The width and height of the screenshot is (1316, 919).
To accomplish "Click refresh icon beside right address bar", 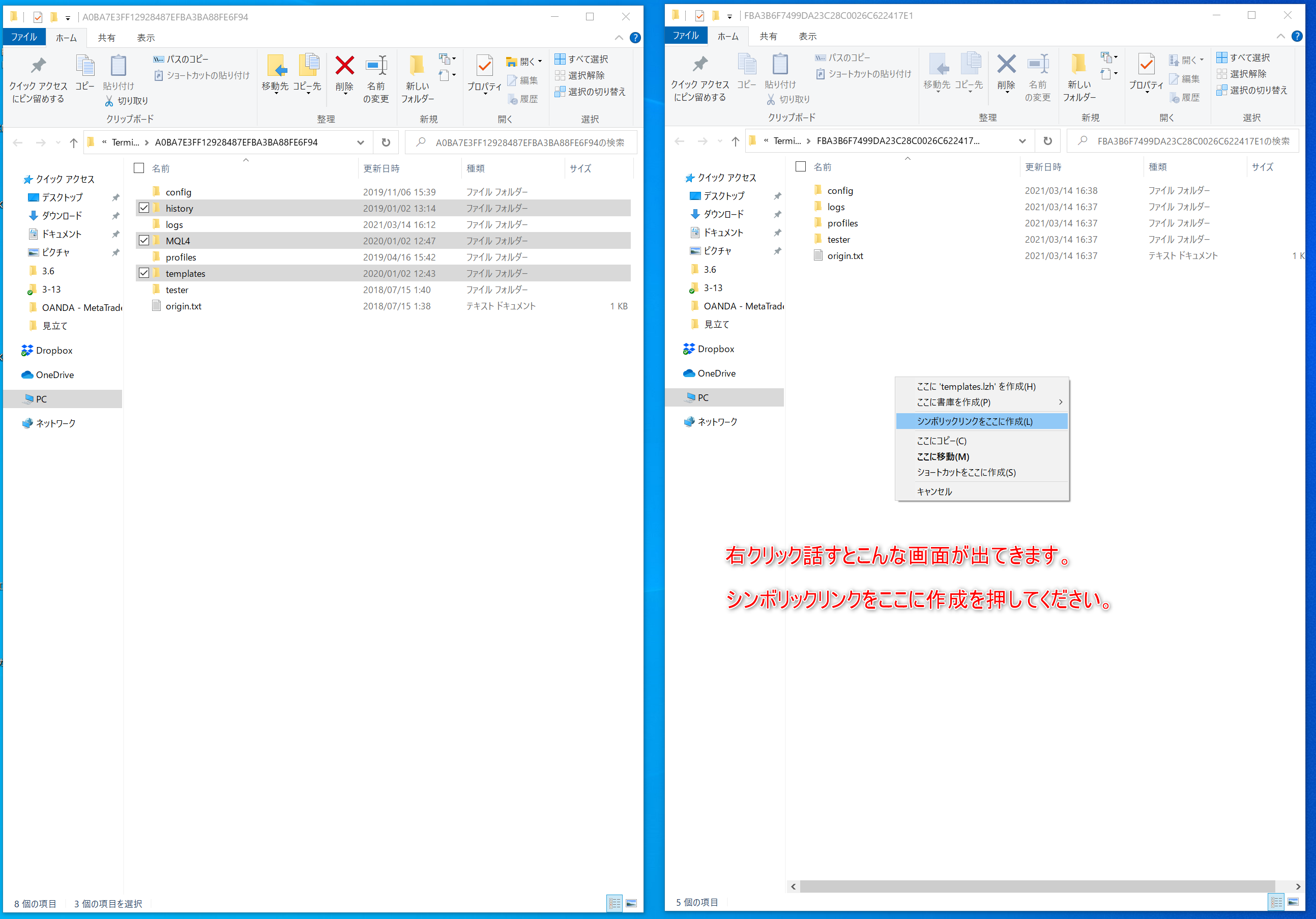I will click(1048, 141).
